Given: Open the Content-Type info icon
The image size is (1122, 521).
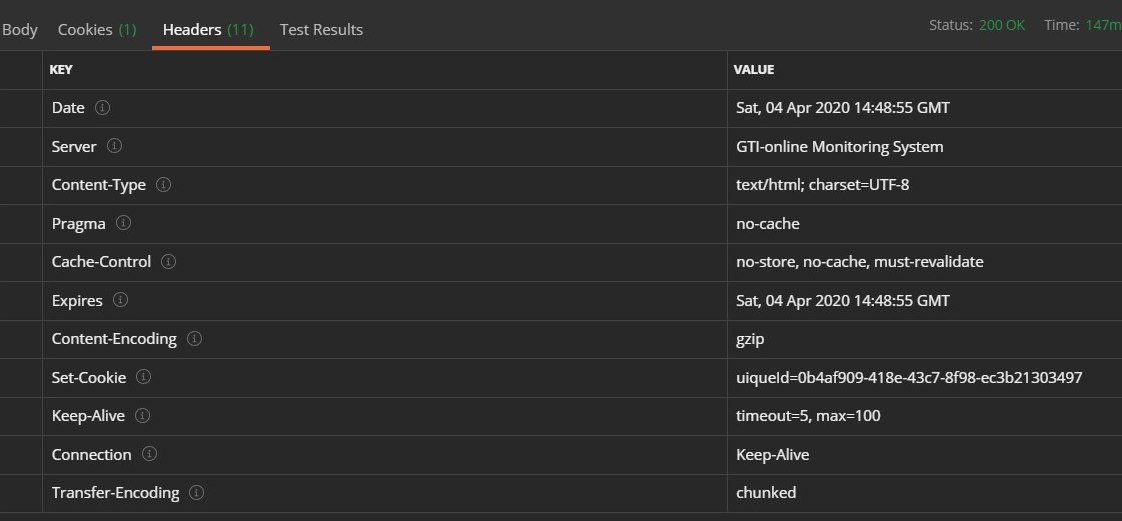Looking at the screenshot, I should 164,185.
